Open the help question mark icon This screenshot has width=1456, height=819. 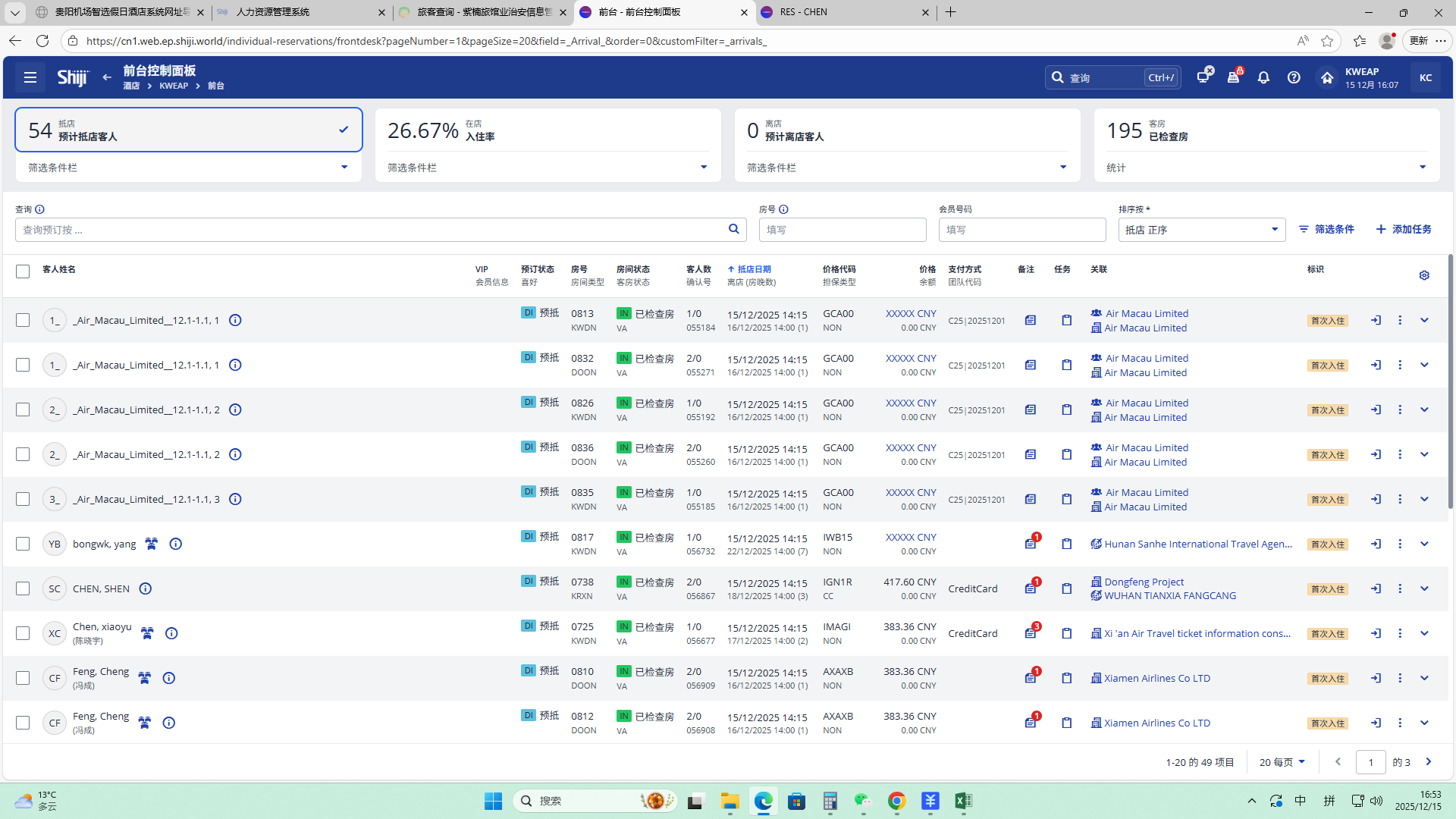coord(1294,77)
